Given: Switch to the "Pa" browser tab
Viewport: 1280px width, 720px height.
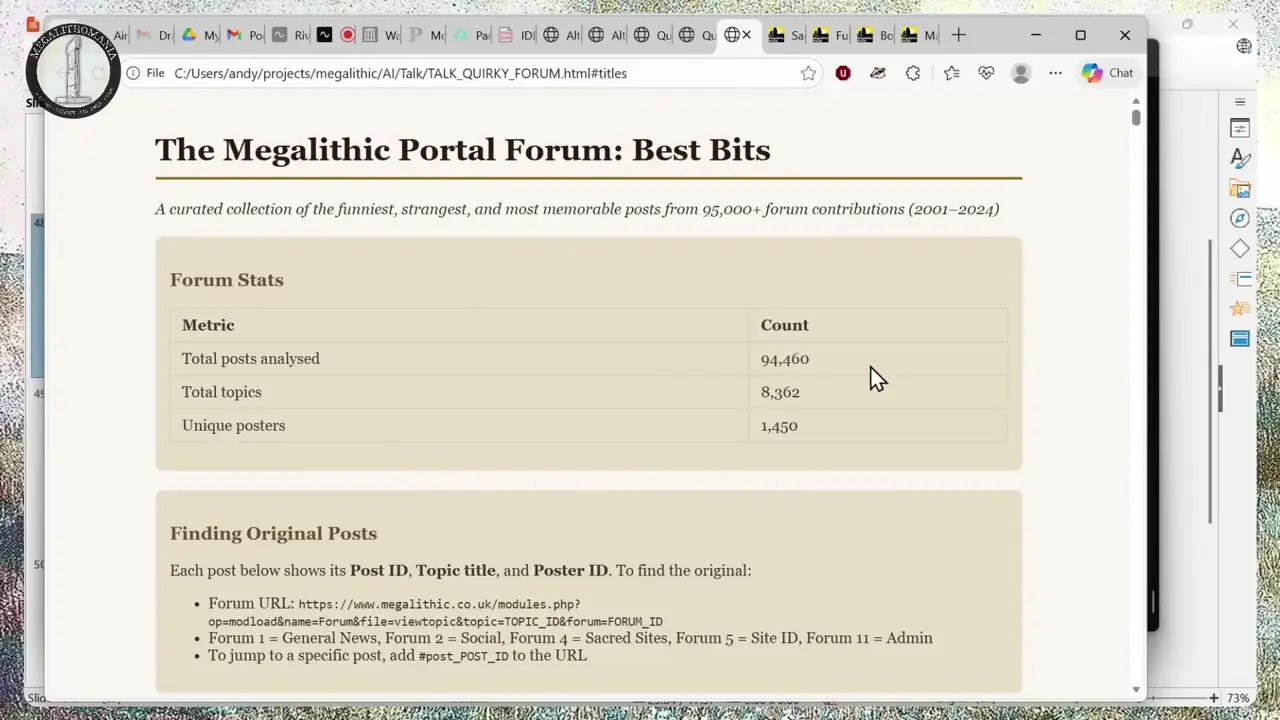Looking at the screenshot, I should 471,35.
